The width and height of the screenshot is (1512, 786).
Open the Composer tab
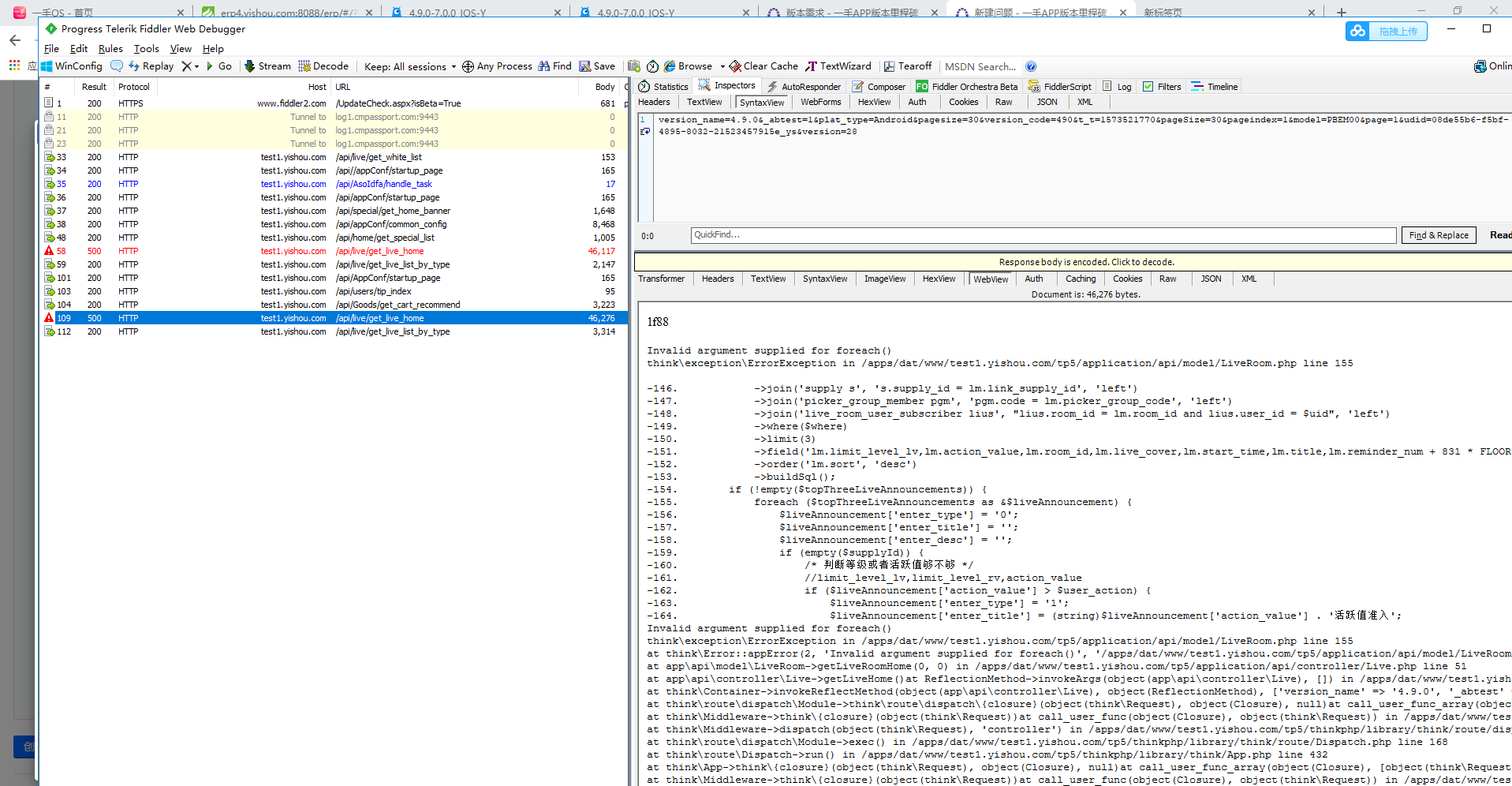(879, 87)
